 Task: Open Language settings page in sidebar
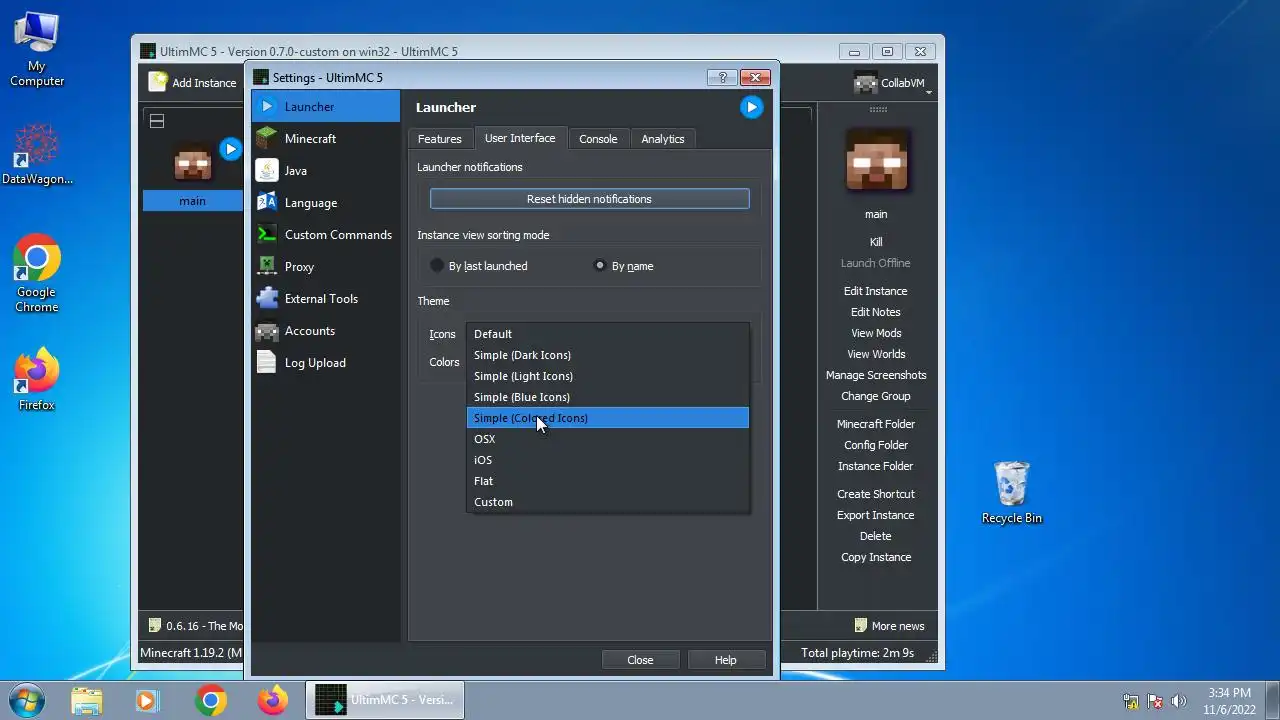[x=325, y=203]
